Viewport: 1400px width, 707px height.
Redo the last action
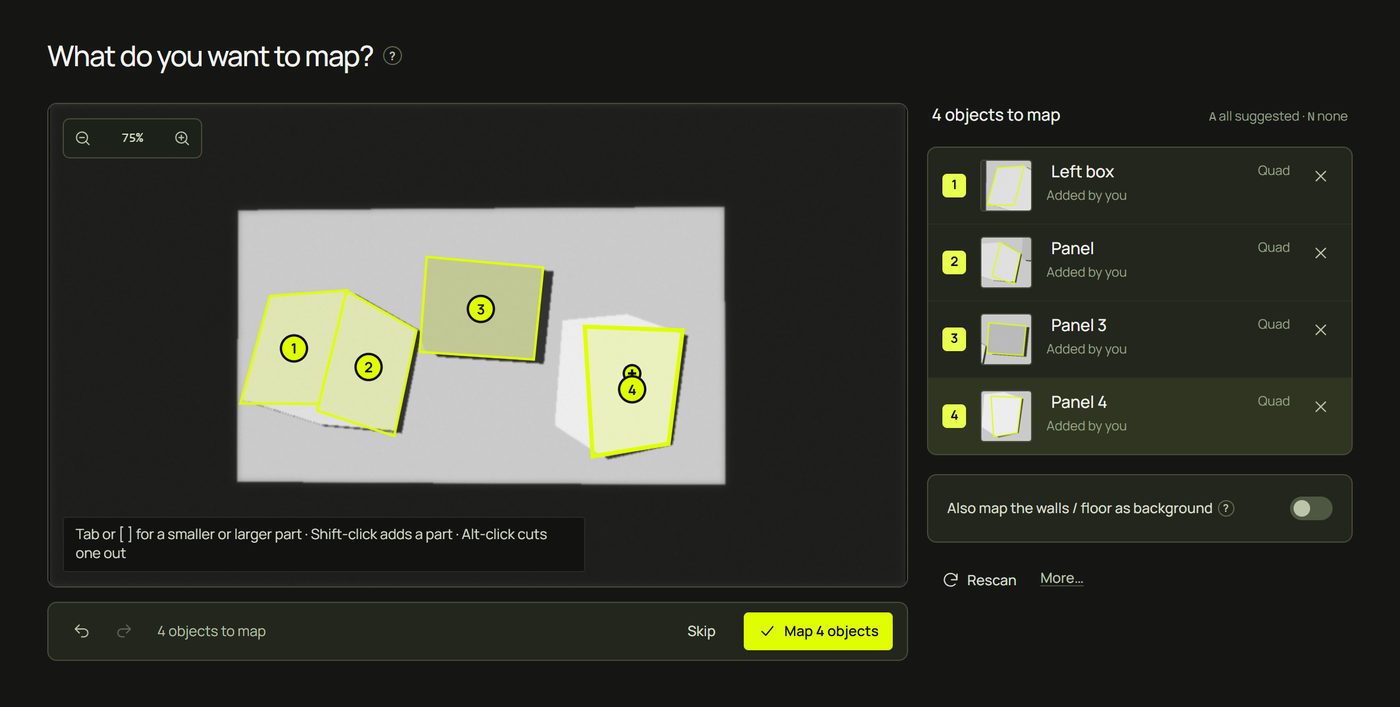pyautogui.click(x=124, y=631)
